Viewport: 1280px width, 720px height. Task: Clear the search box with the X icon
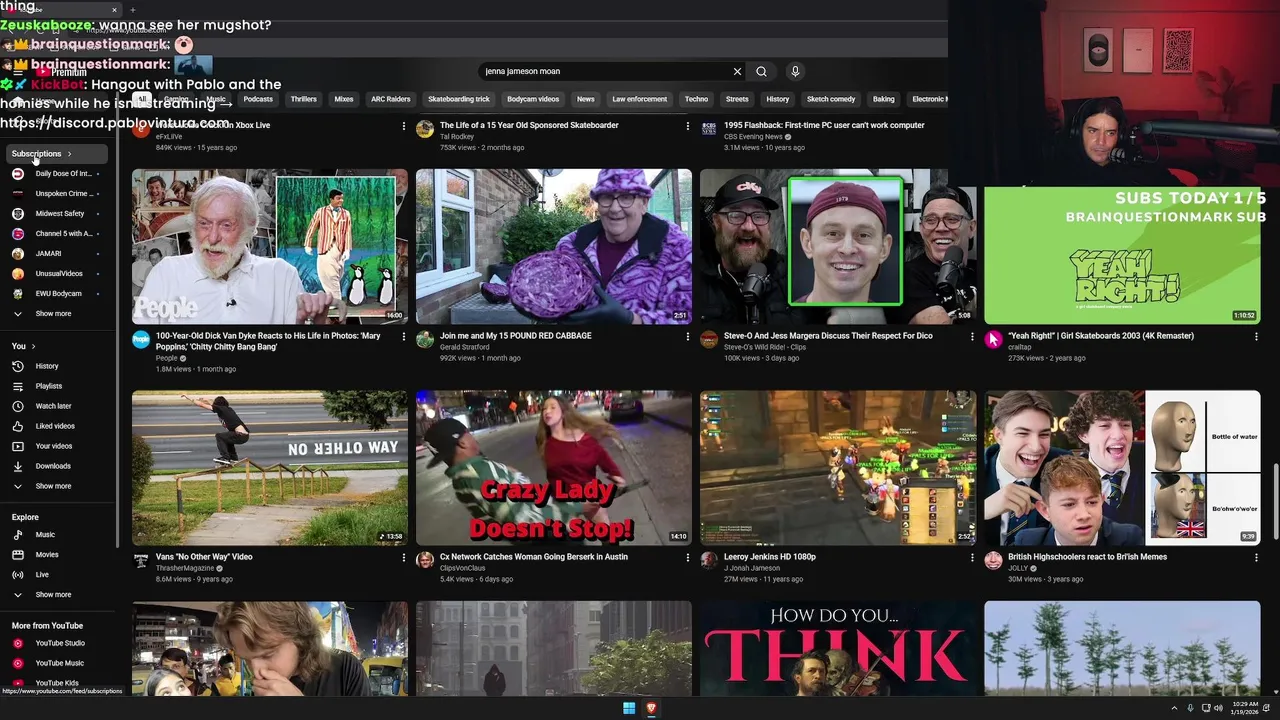737,71
